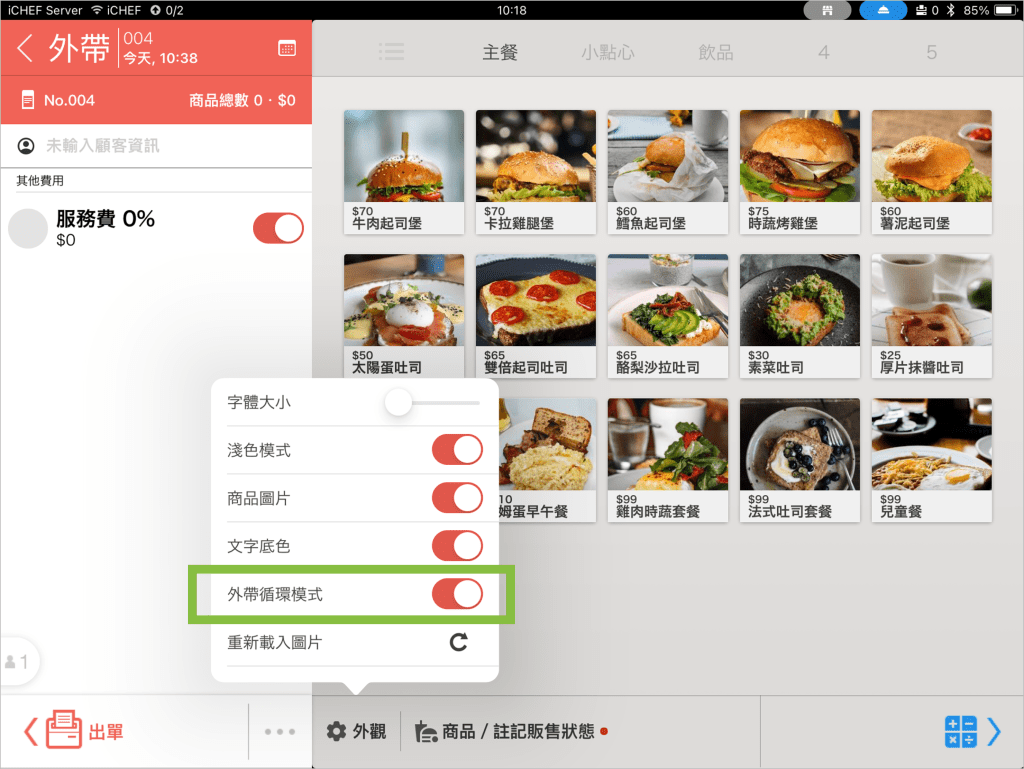Screen dimensions: 1024x769
Task: Open 商品 / 註記販售狀態 settings
Action: click(x=510, y=731)
